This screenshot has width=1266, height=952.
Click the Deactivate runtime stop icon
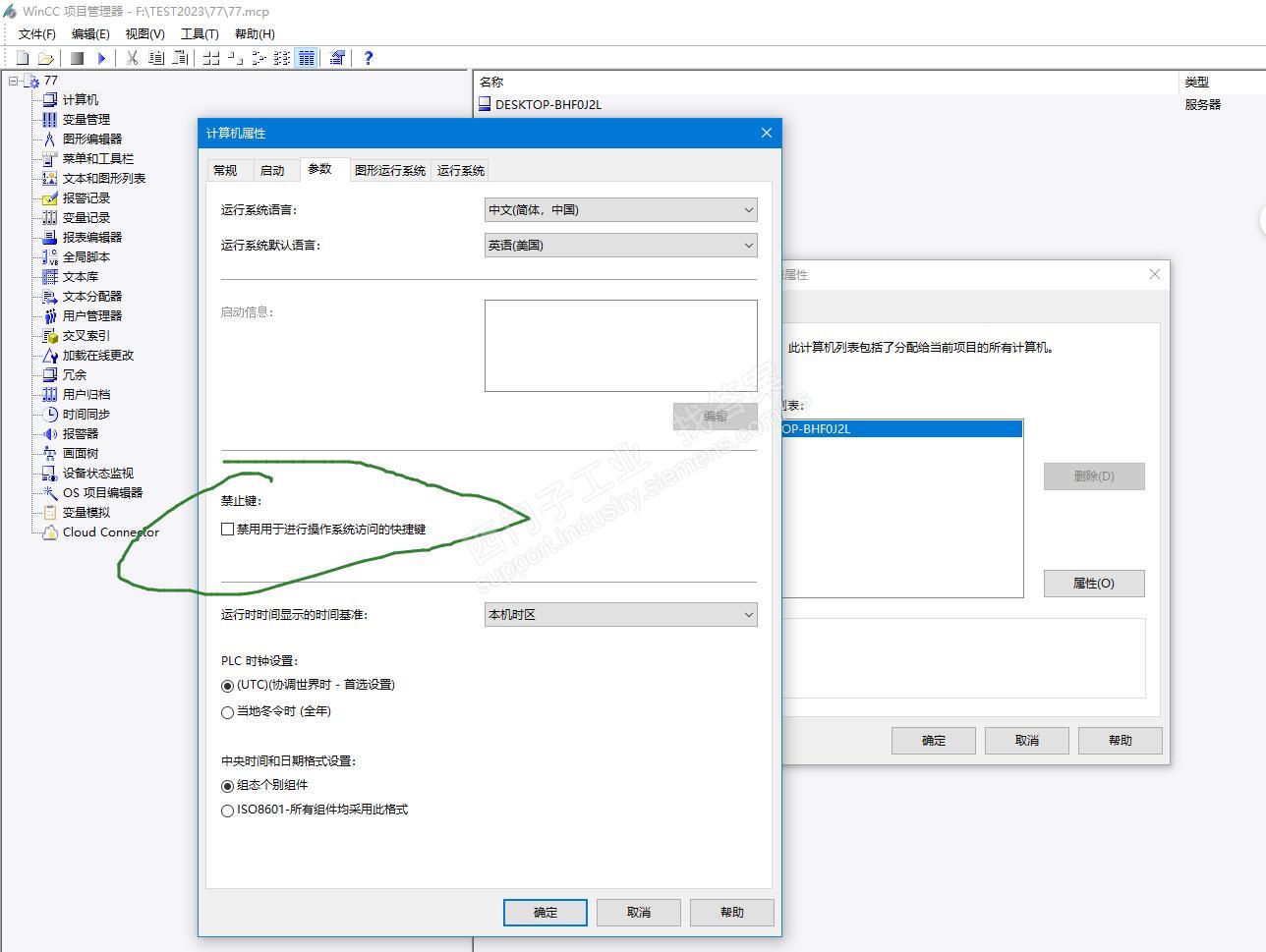click(x=77, y=58)
